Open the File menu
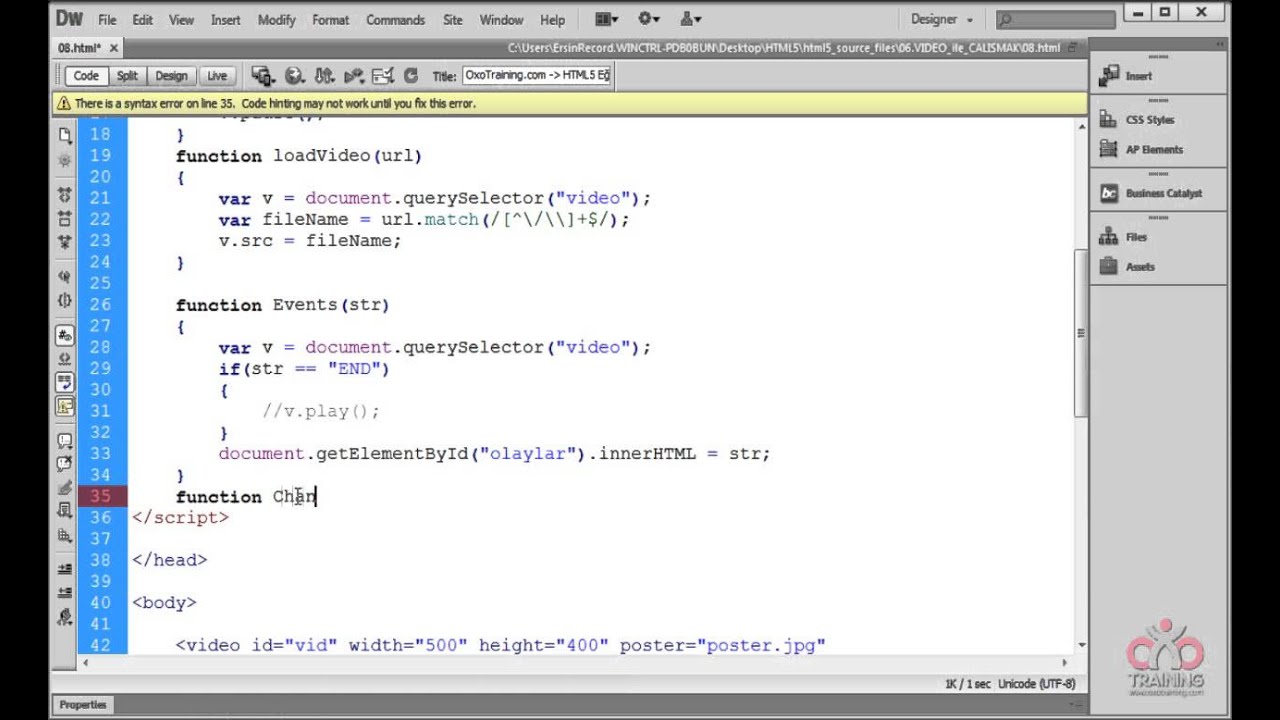This screenshot has width=1280, height=720. (x=107, y=20)
